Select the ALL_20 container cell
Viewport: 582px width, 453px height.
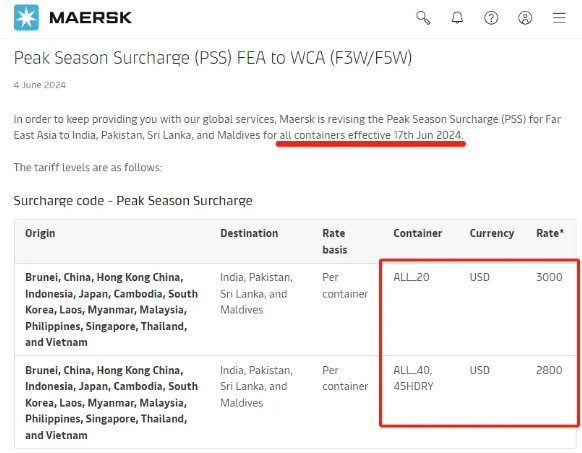411,277
